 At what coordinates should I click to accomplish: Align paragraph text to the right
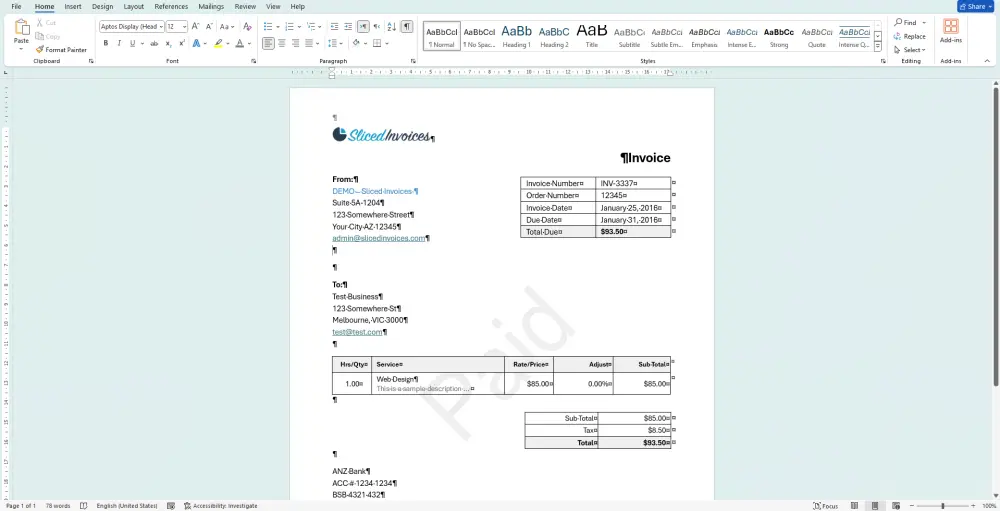tap(295, 43)
